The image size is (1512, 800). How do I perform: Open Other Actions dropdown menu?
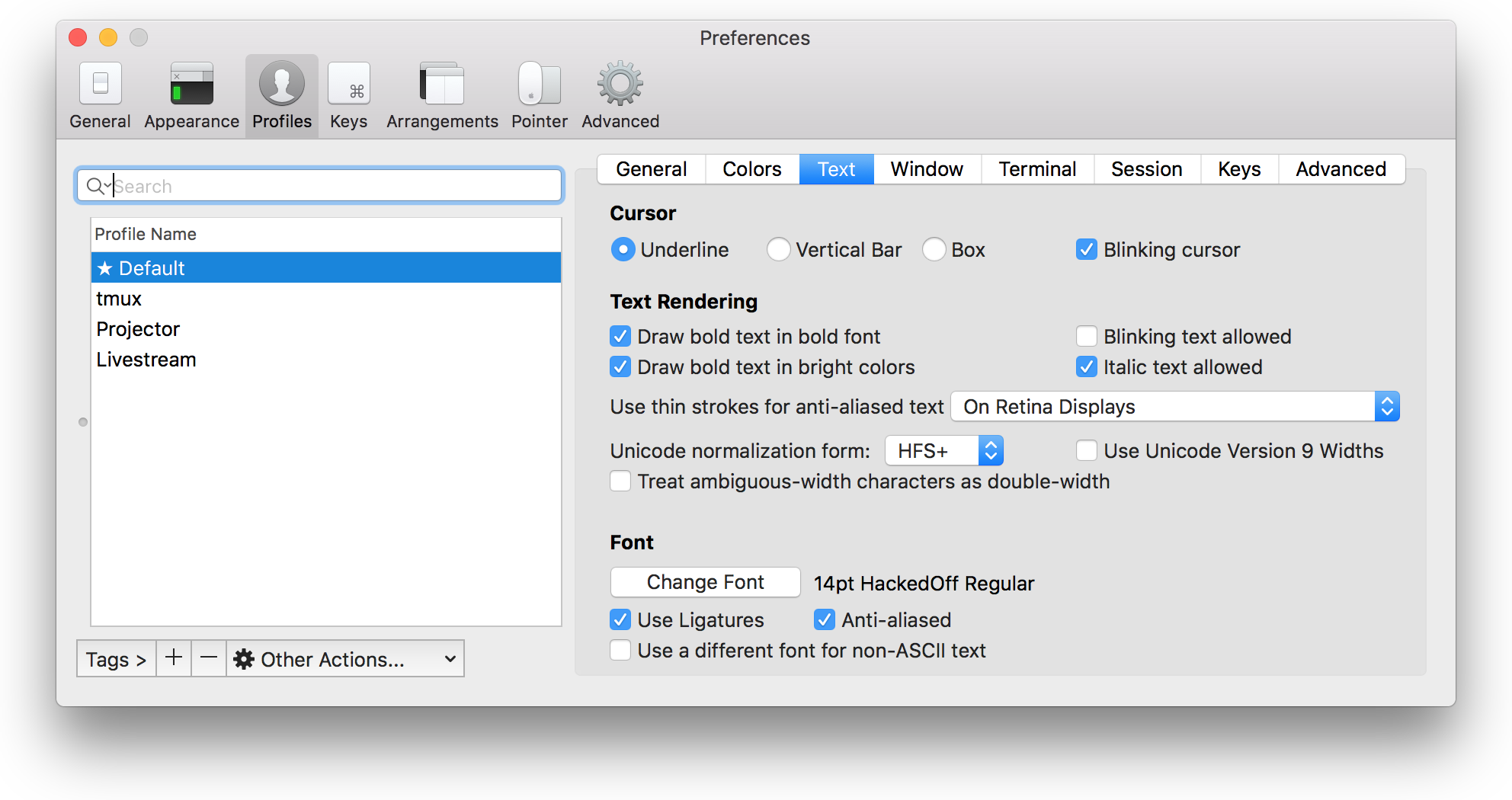[x=345, y=658]
